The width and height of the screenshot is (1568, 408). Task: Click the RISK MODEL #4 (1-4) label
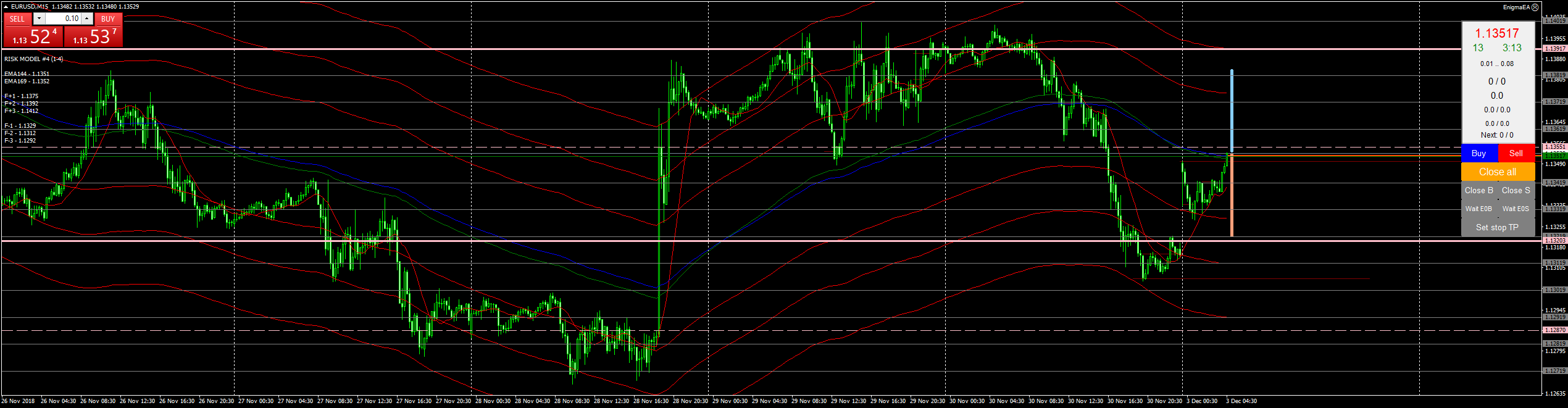click(x=33, y=59)
